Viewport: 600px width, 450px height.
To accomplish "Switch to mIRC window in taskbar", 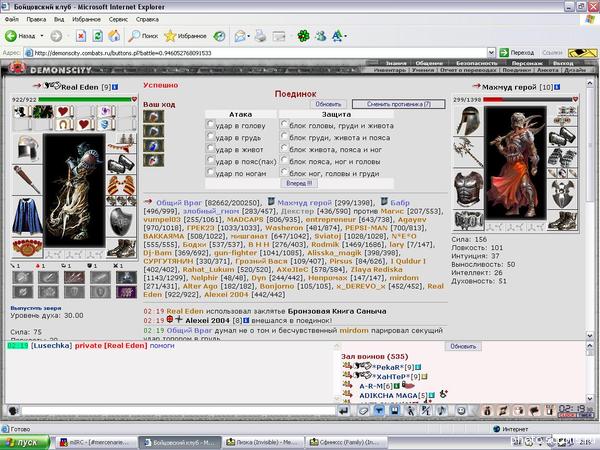I will click(x=96, y=442).
